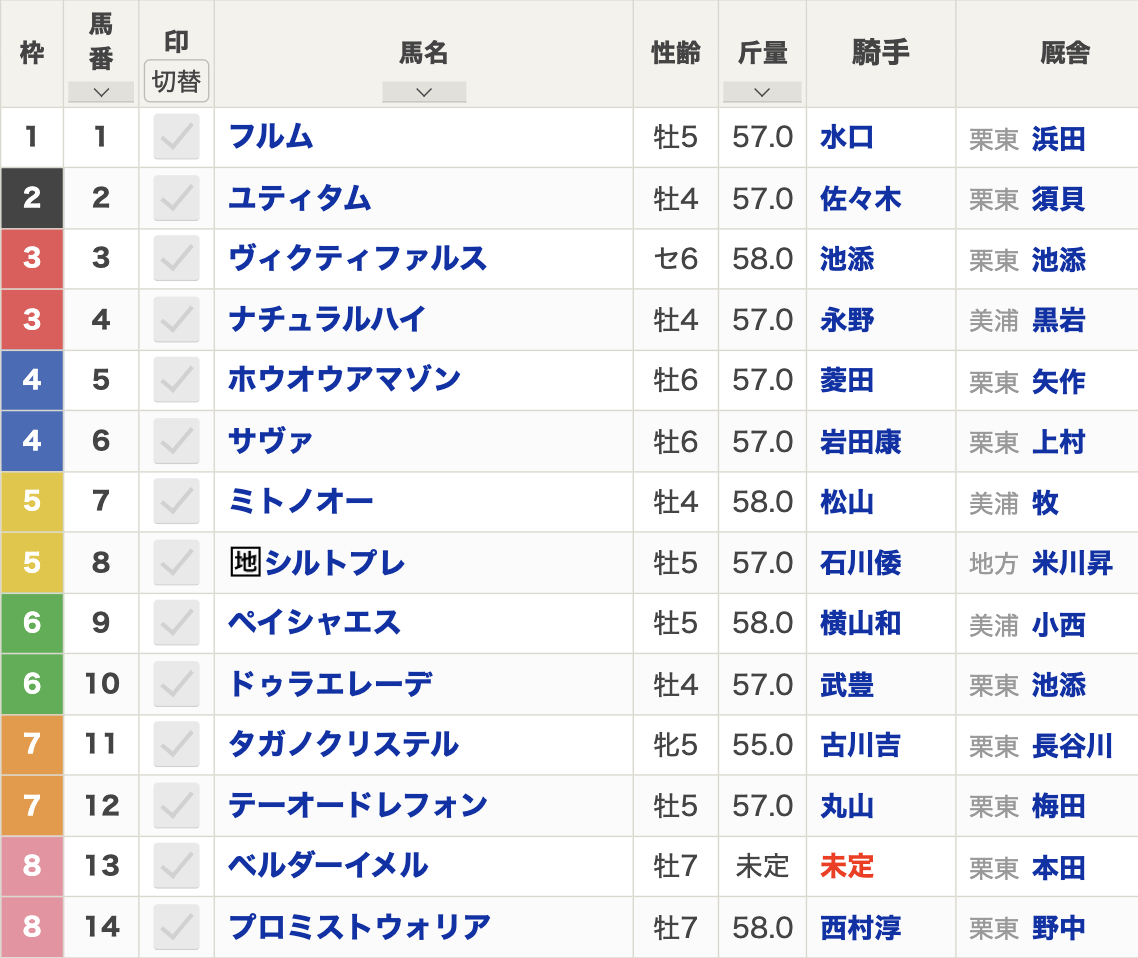Sort by horse number dropdown arrow
The image size is (1138, 958).
click(101, 92)
